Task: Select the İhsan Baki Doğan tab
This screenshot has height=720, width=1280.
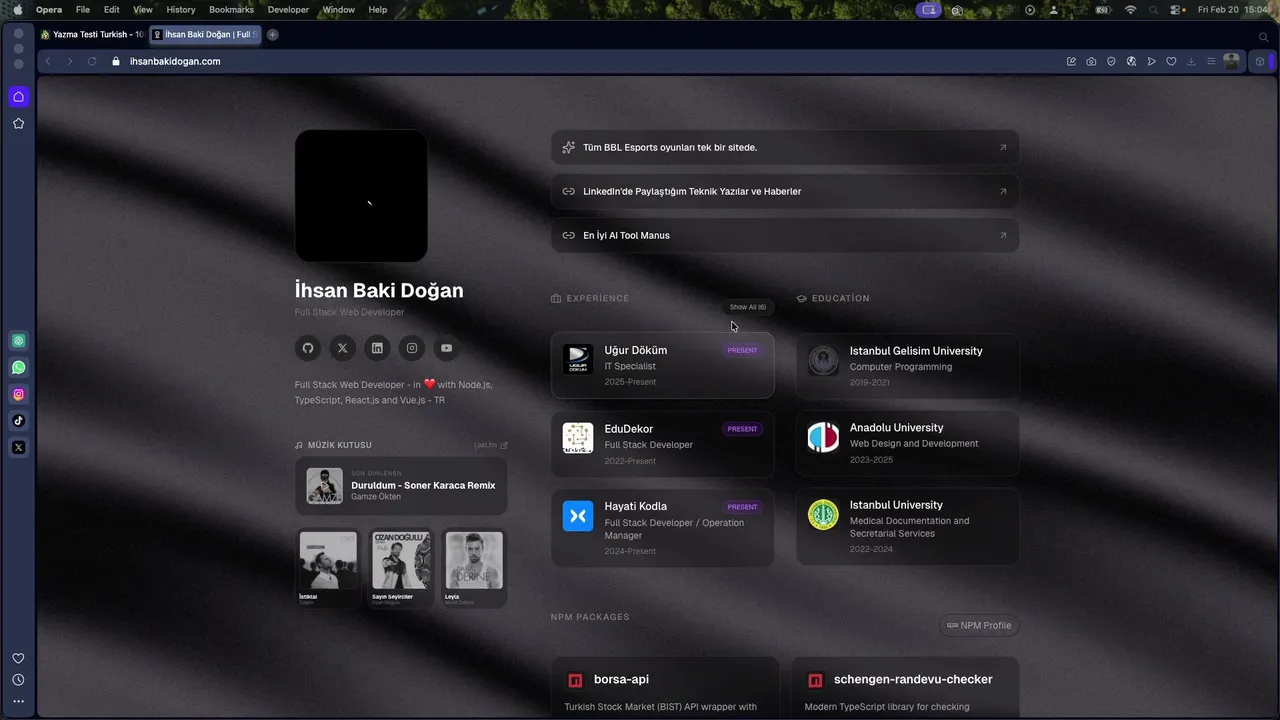Action: click(x=206, y=34)
